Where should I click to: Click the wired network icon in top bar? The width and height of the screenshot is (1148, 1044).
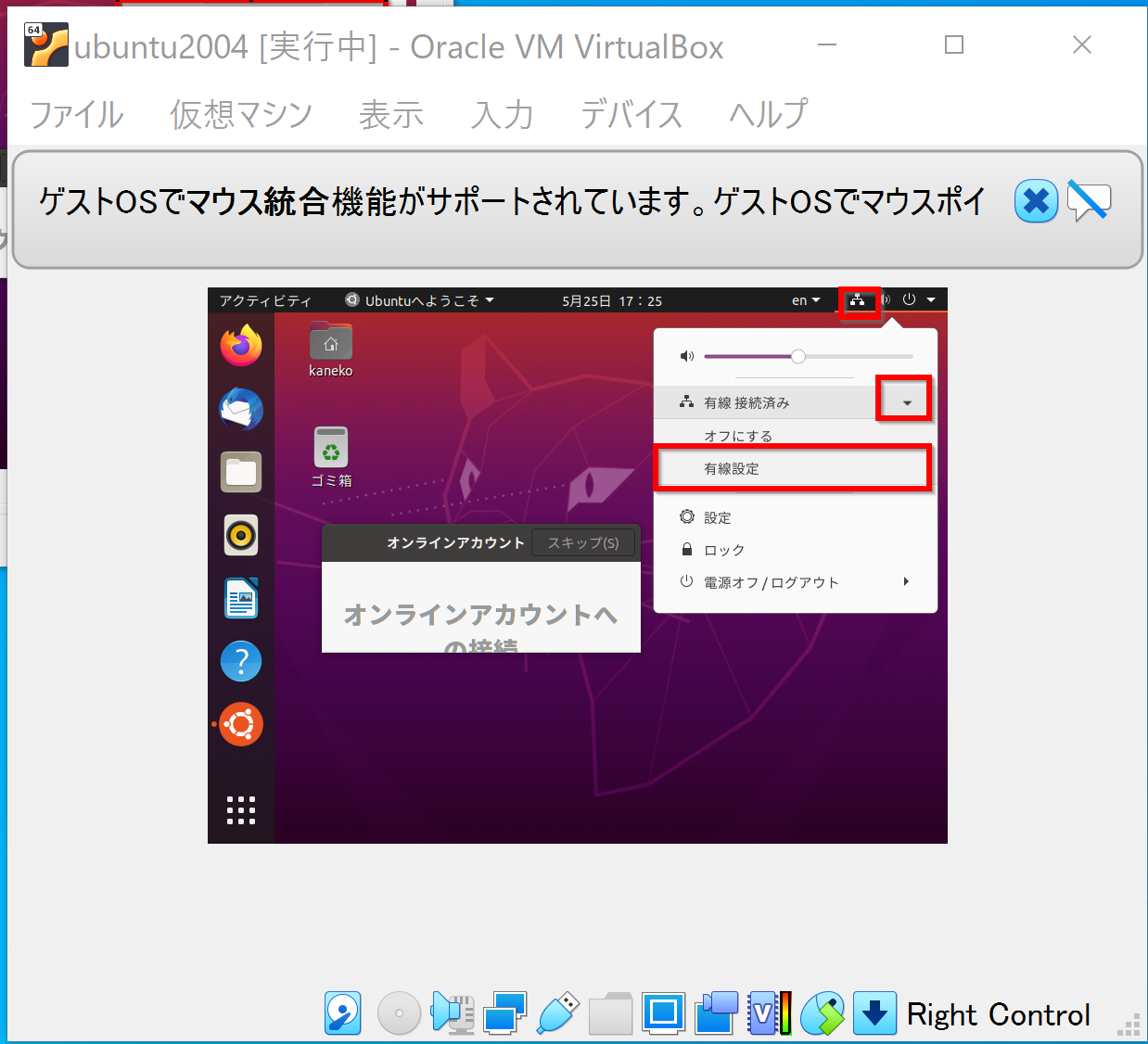pyautogui.click(x=858, y=300)
